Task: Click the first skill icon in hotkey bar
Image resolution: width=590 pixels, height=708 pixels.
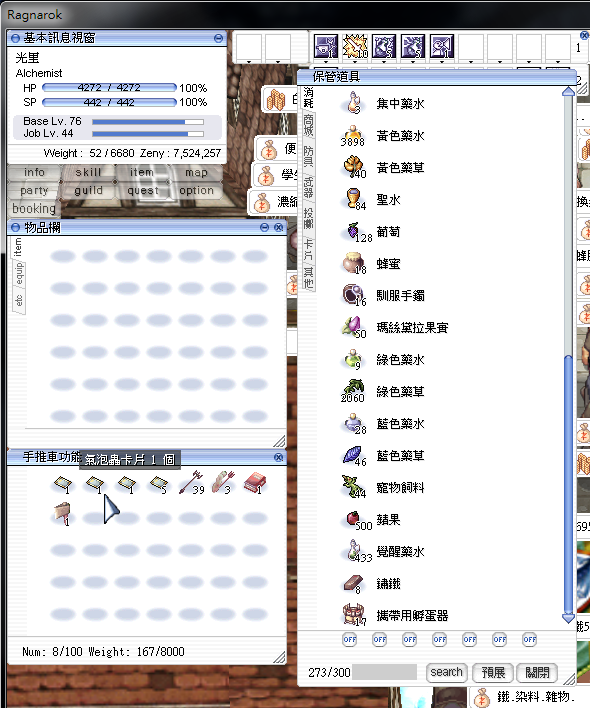Action: pyautogui.click(x=326, y=46)
